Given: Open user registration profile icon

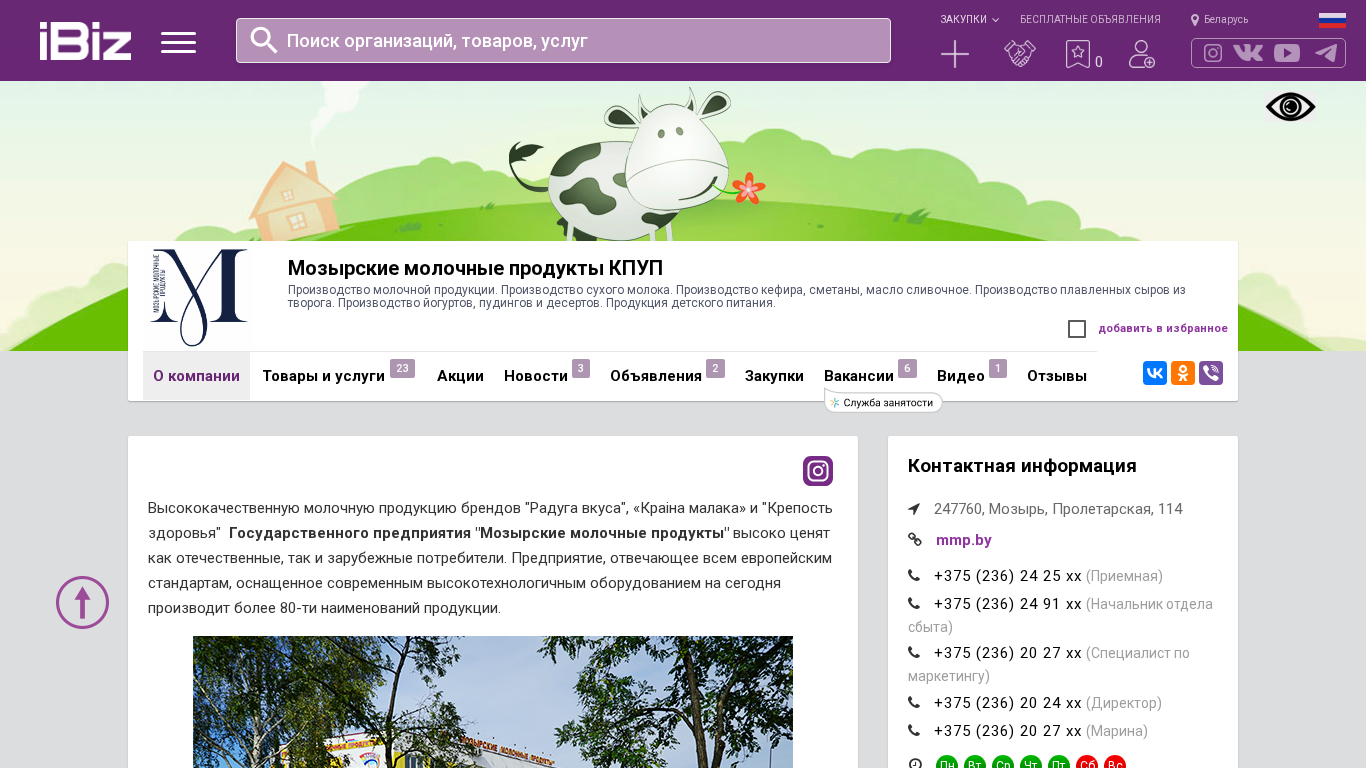Looking at the screenshot, I should click(1142, 54).
